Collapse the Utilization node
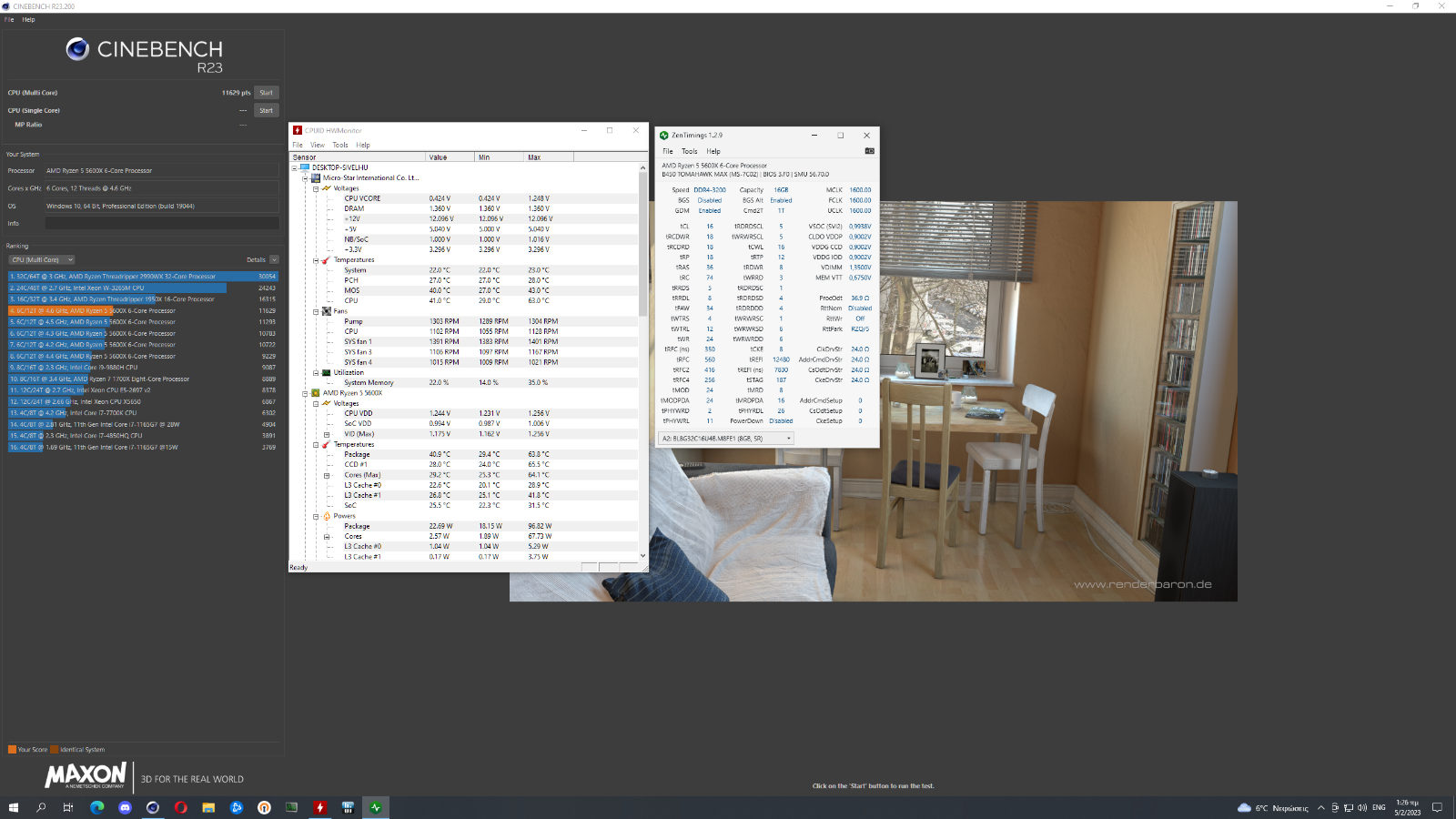 click(316, 372)
